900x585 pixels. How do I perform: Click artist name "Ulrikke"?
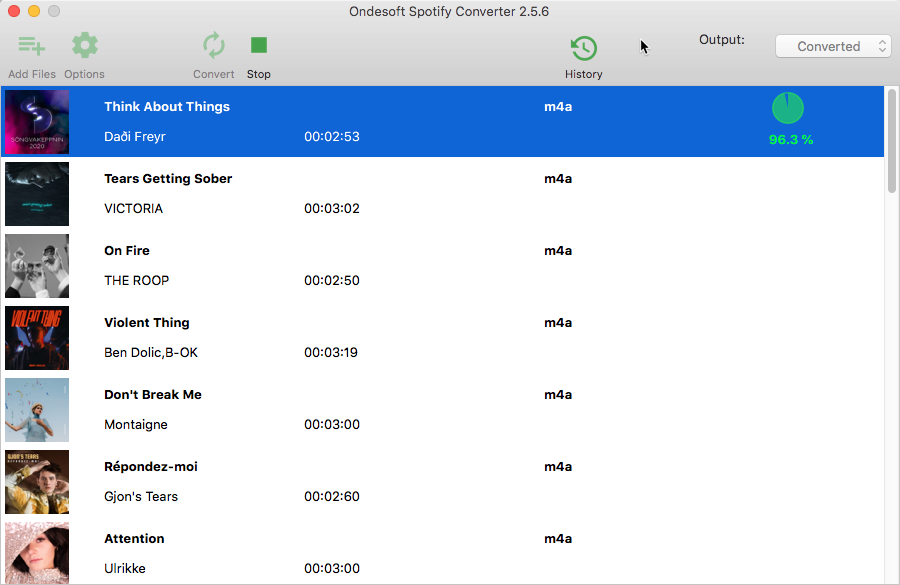pos(125,568)
